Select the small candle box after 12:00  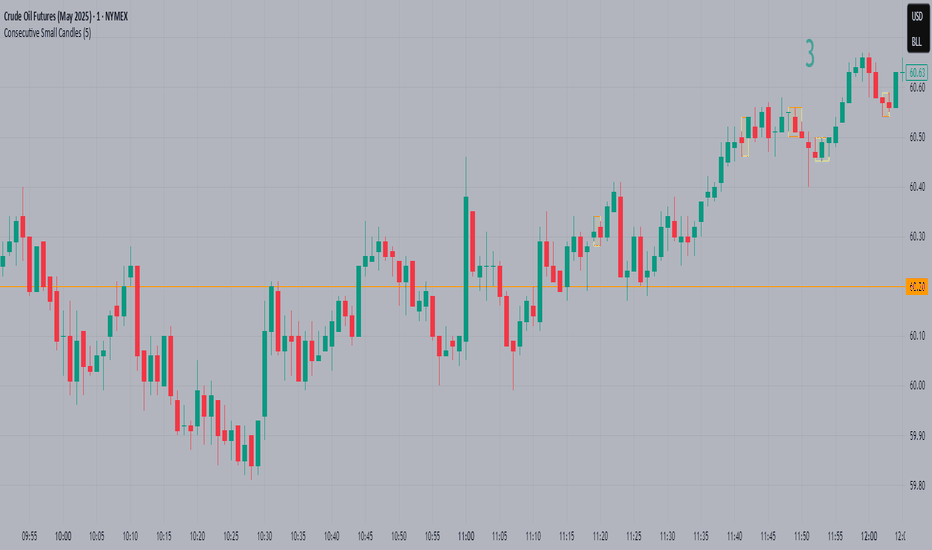point(886,104)
